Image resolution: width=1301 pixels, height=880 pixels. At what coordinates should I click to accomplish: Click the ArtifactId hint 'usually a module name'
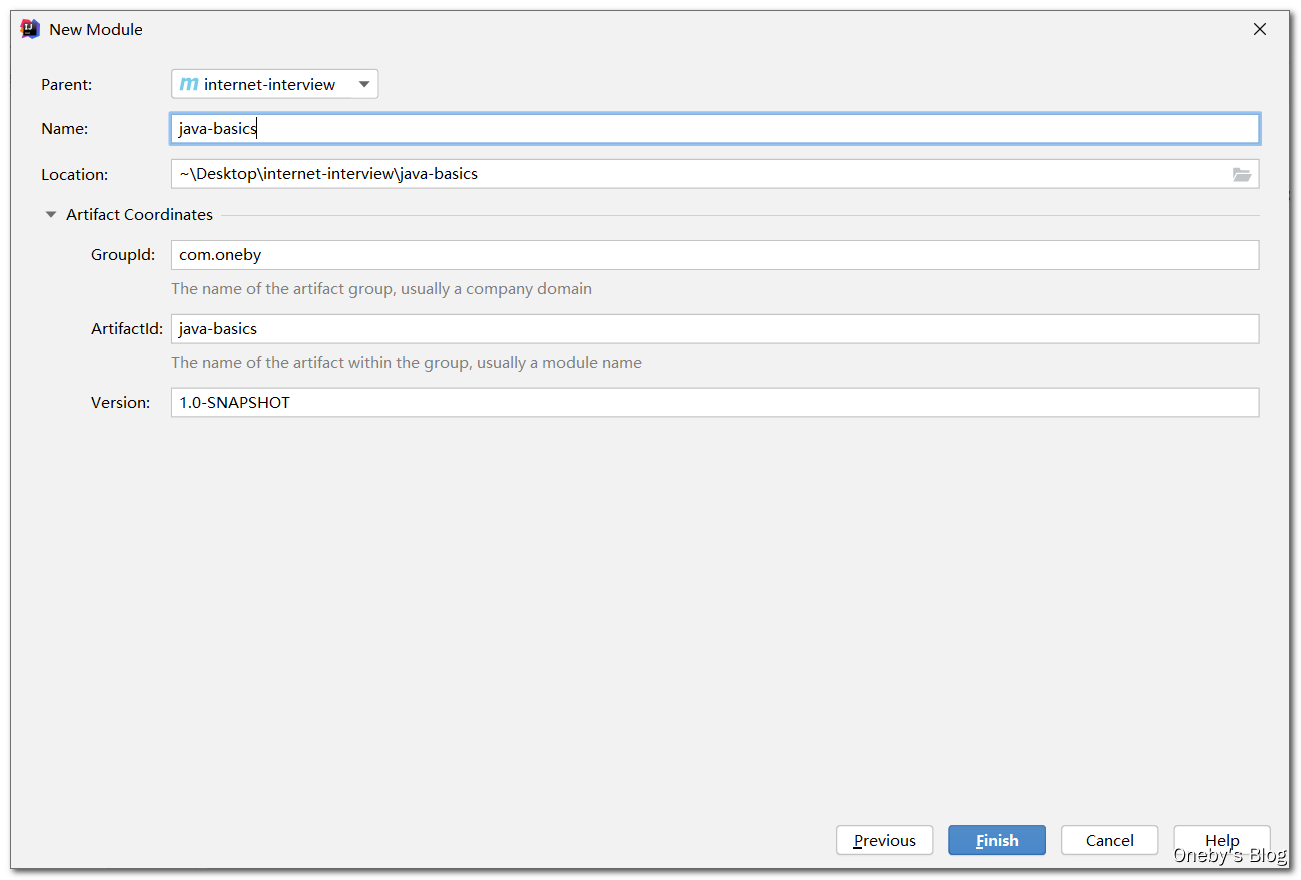[x=559, y=363]
